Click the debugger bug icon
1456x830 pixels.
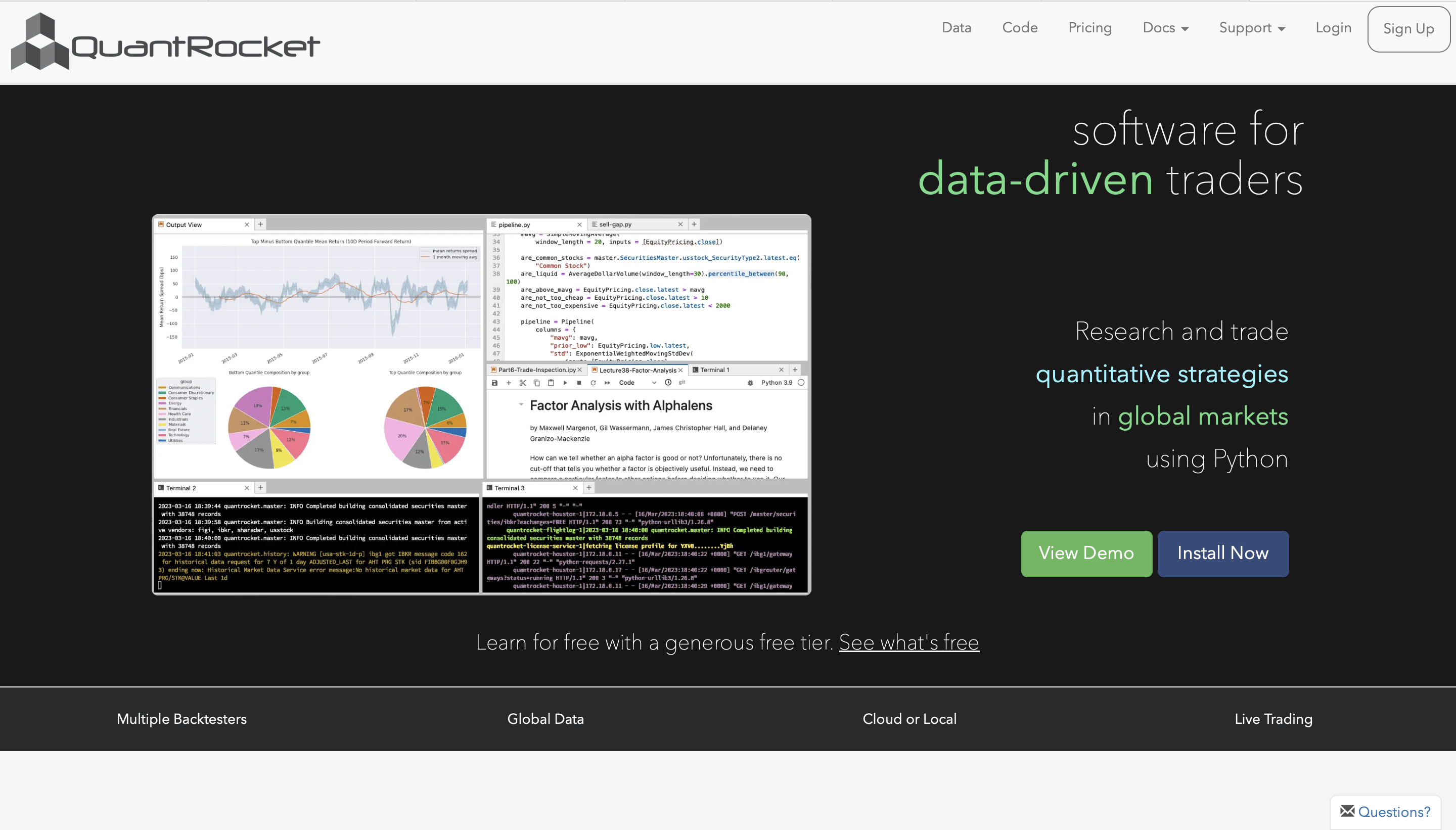tap(750, 383)
